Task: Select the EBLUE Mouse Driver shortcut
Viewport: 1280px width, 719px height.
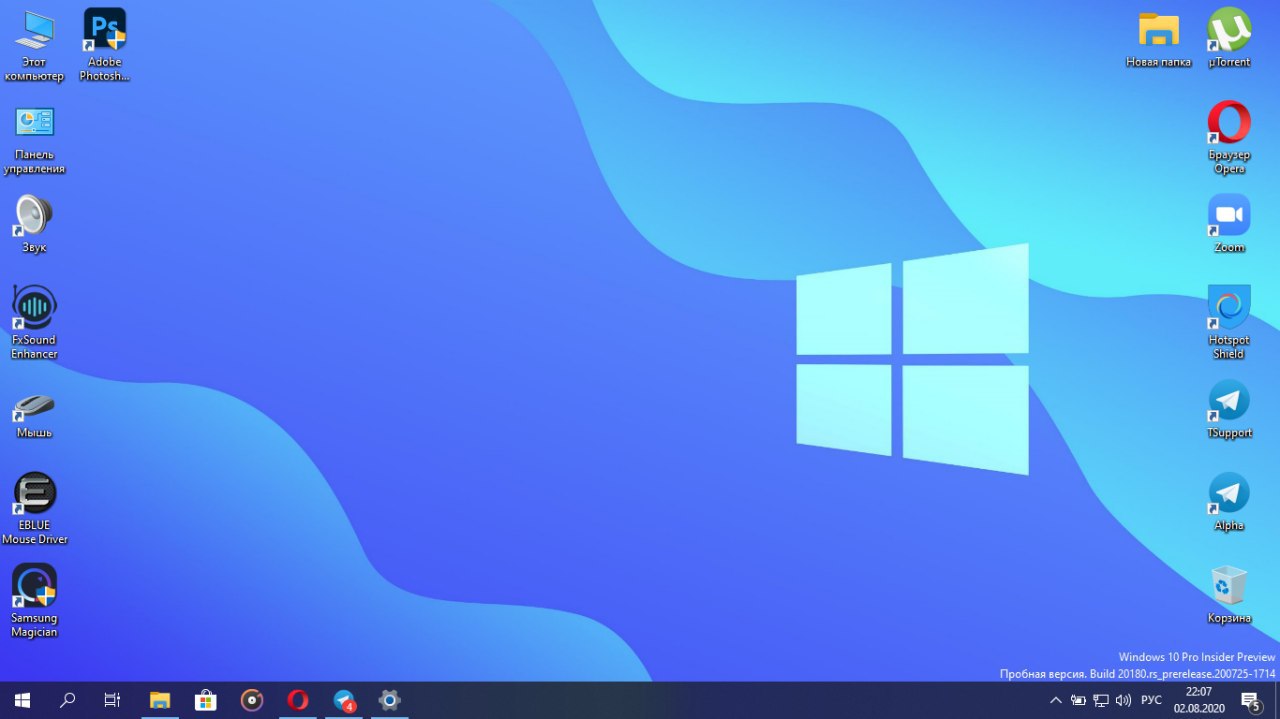Action: click(x=34, y=508)
